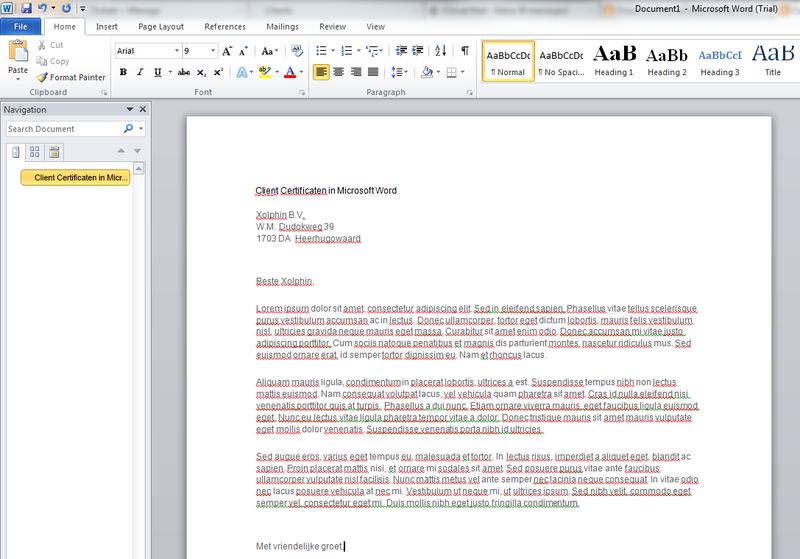The height and width of the screenshot is (559, 800).
Task: Center align the paragraph text
Action: [339, 72]
